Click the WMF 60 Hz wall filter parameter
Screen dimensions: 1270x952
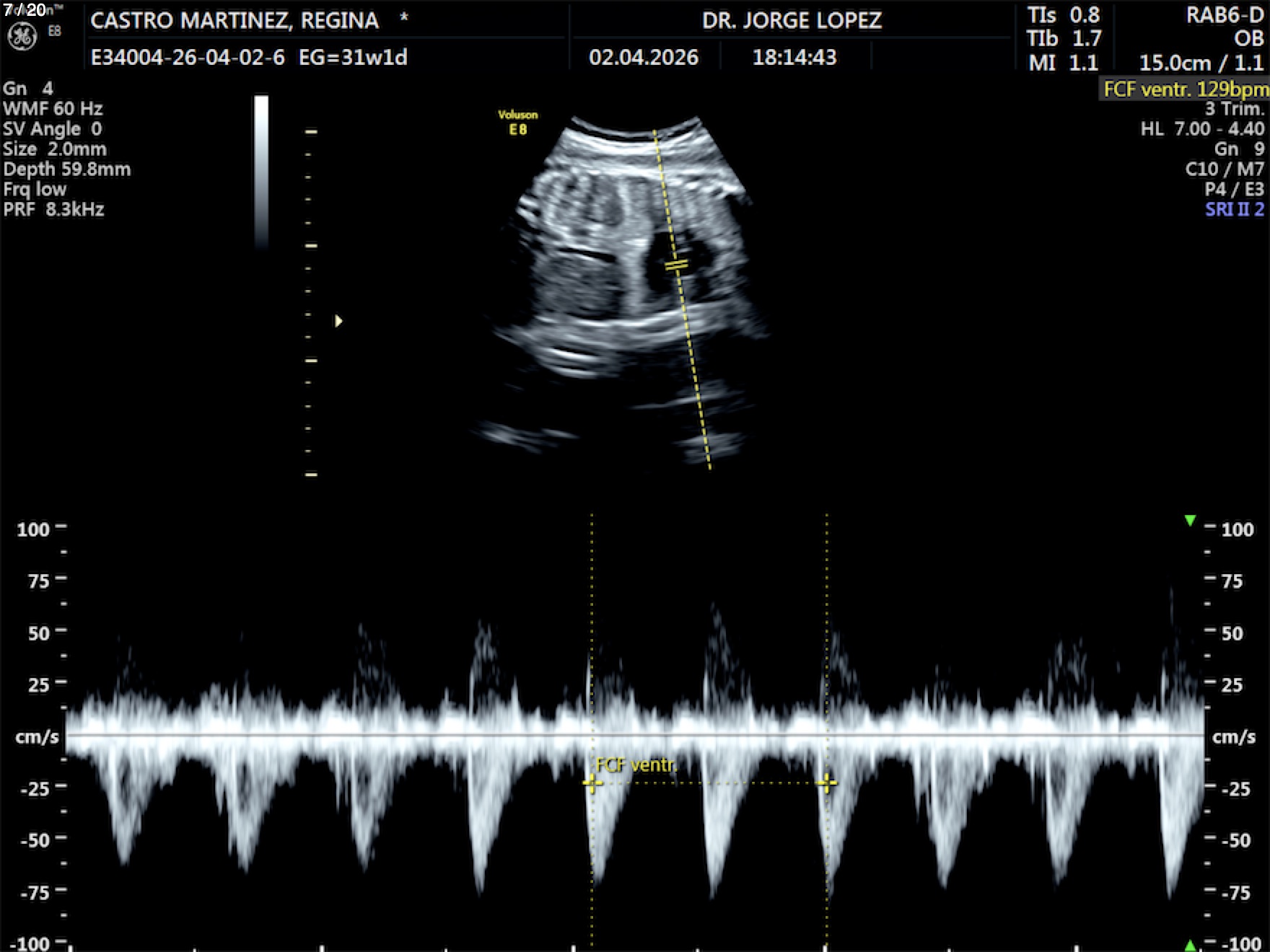[53, 109]
